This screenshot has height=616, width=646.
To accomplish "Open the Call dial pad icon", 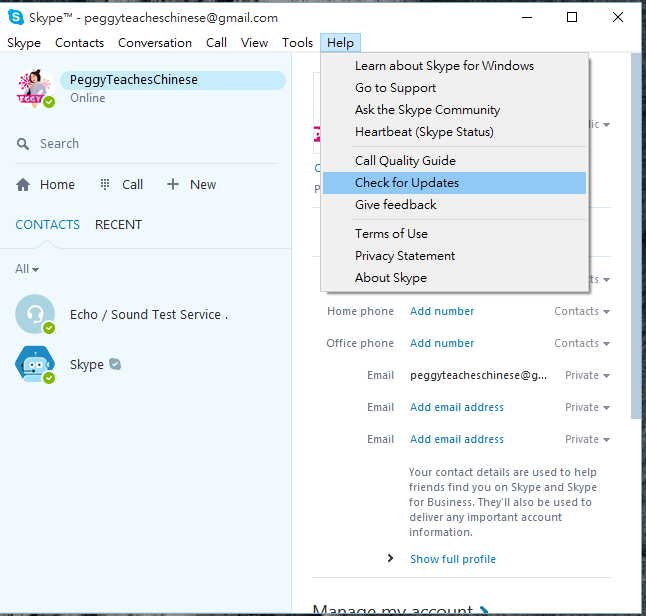I will [105, 184].
